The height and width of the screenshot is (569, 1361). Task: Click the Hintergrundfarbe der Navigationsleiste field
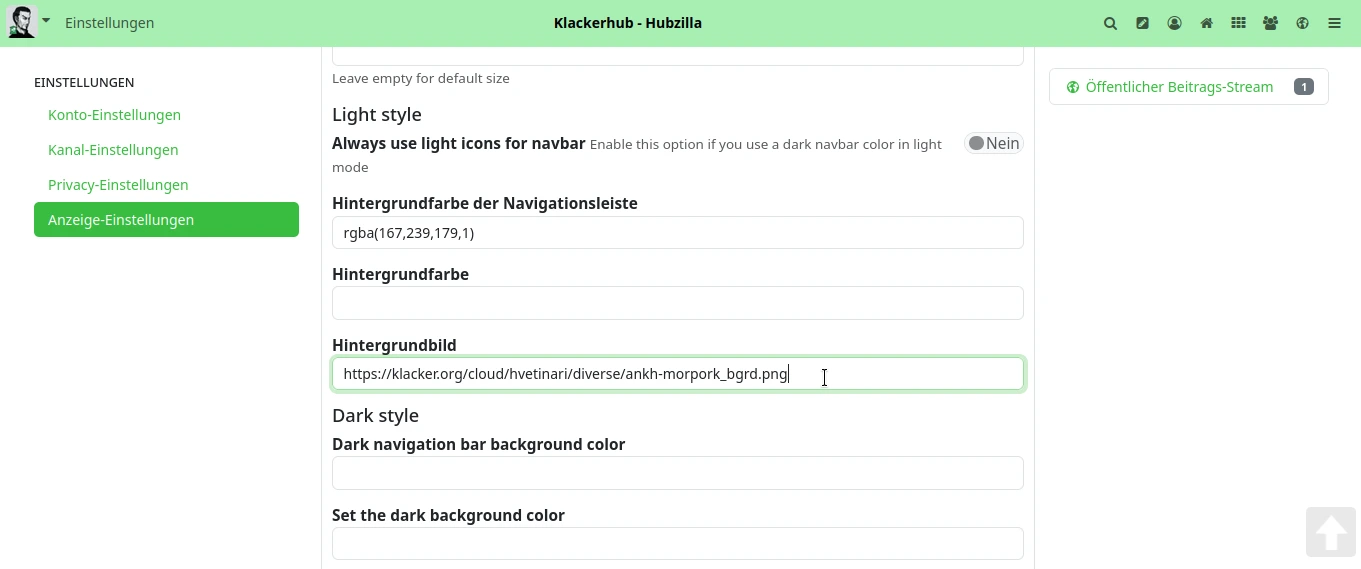[677, 233]
